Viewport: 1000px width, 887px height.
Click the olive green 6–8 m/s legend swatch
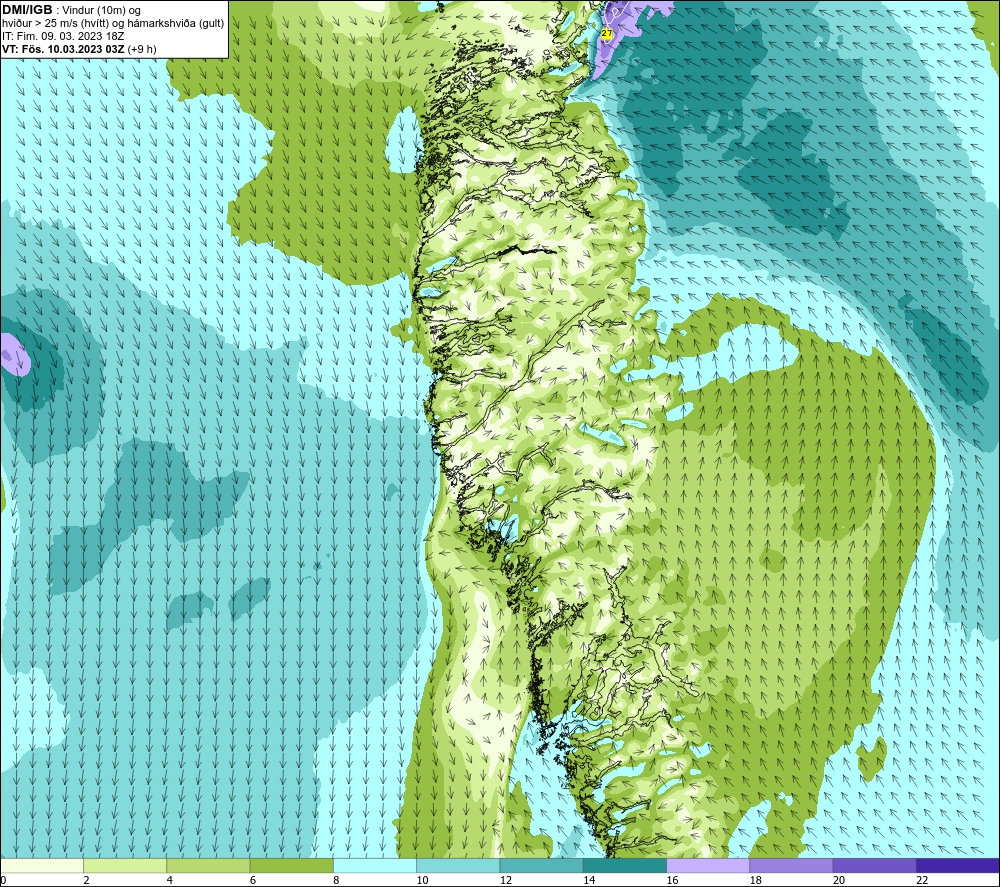[291, 865]
